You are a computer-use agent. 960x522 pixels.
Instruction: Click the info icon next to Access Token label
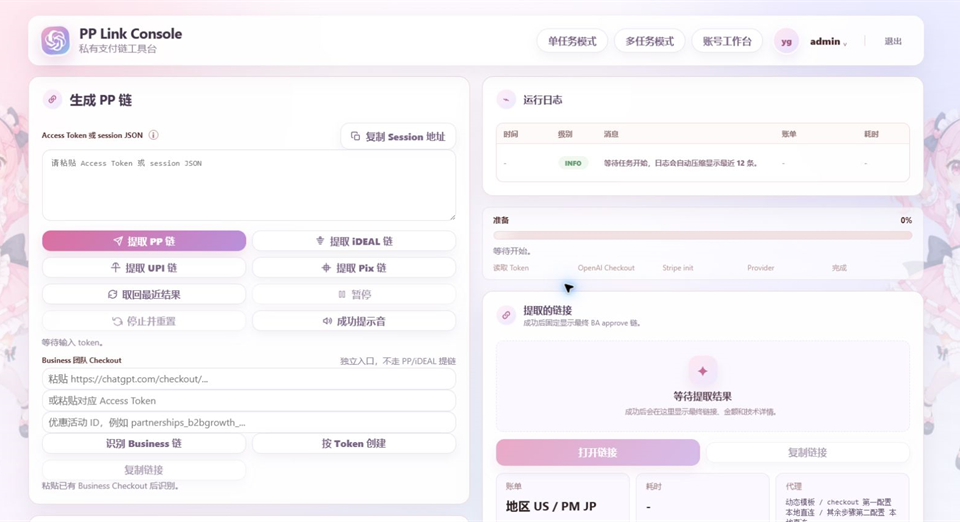pos(154,135)
